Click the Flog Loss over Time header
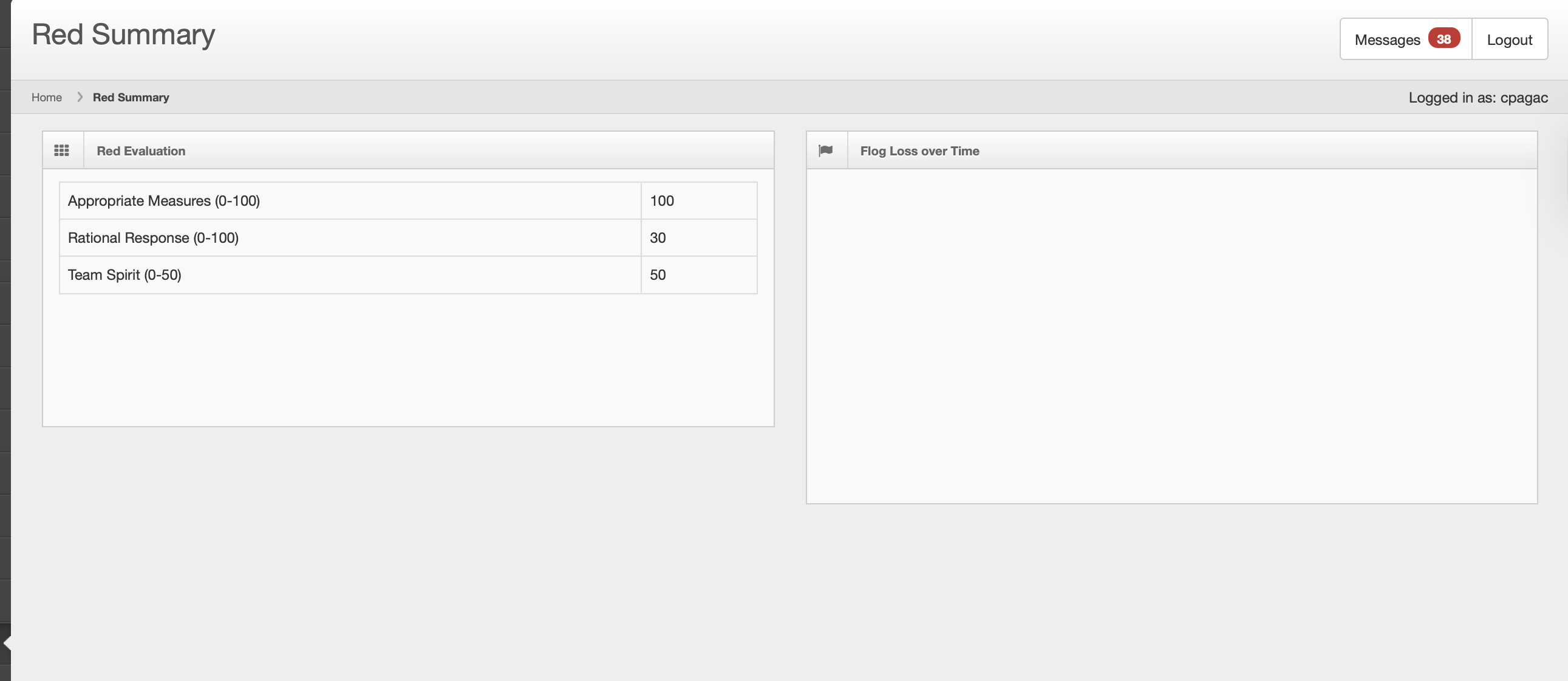1568x681 pixels. (x=919, y=151)
